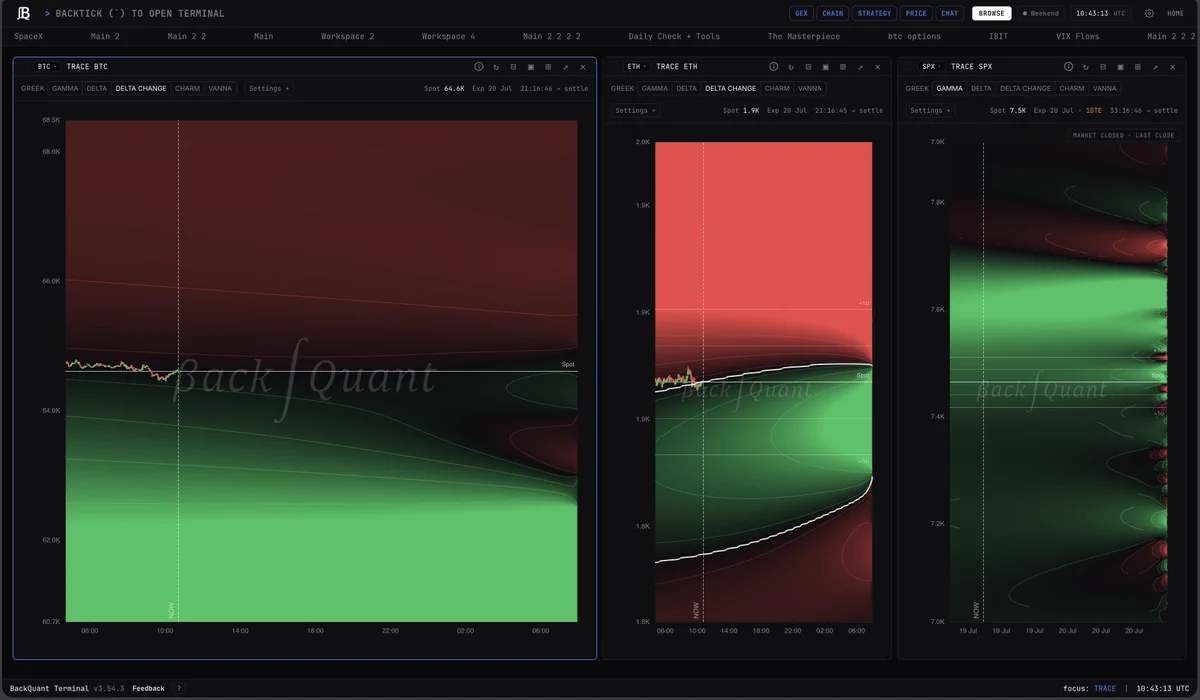Switch to Workspace 4 tab
This screenshot has height=700, width=1200.
click(x=448, y=36)
